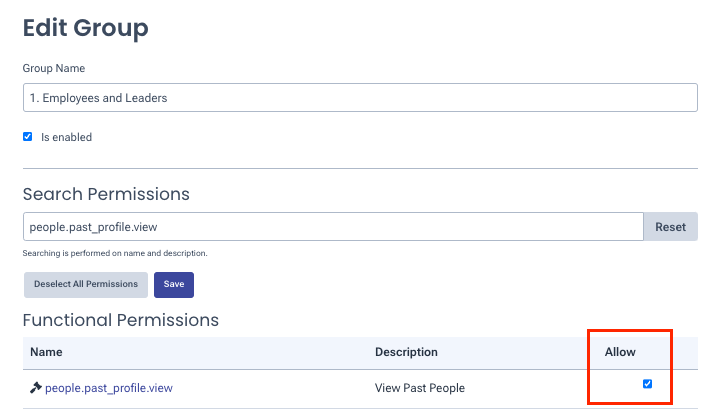Save the group changes
The width and height of the screenshot is (713, 420).
coord(174,285)
